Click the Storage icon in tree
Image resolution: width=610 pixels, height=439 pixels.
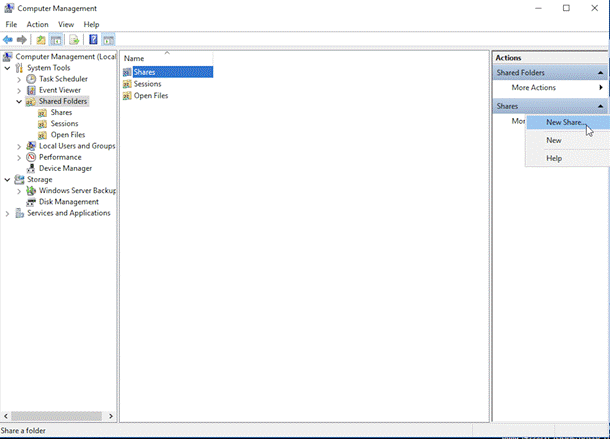click(19, 179)
